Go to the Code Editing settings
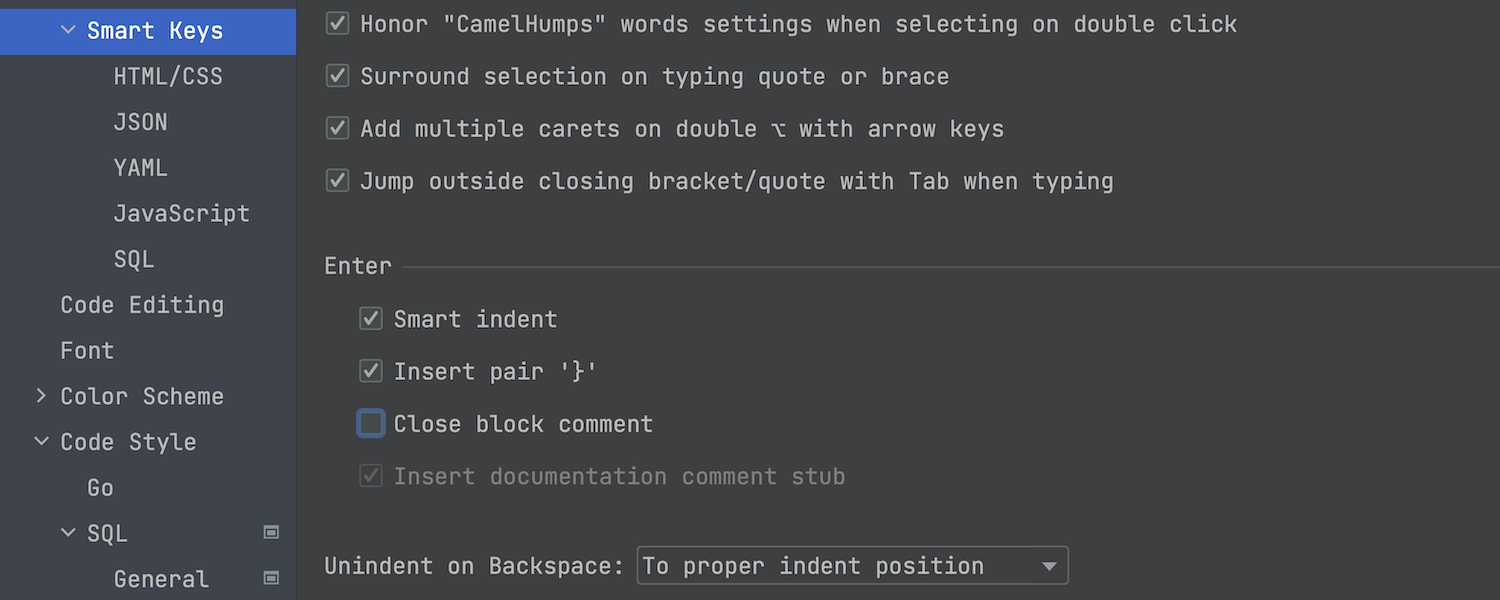 pos(142,305)
